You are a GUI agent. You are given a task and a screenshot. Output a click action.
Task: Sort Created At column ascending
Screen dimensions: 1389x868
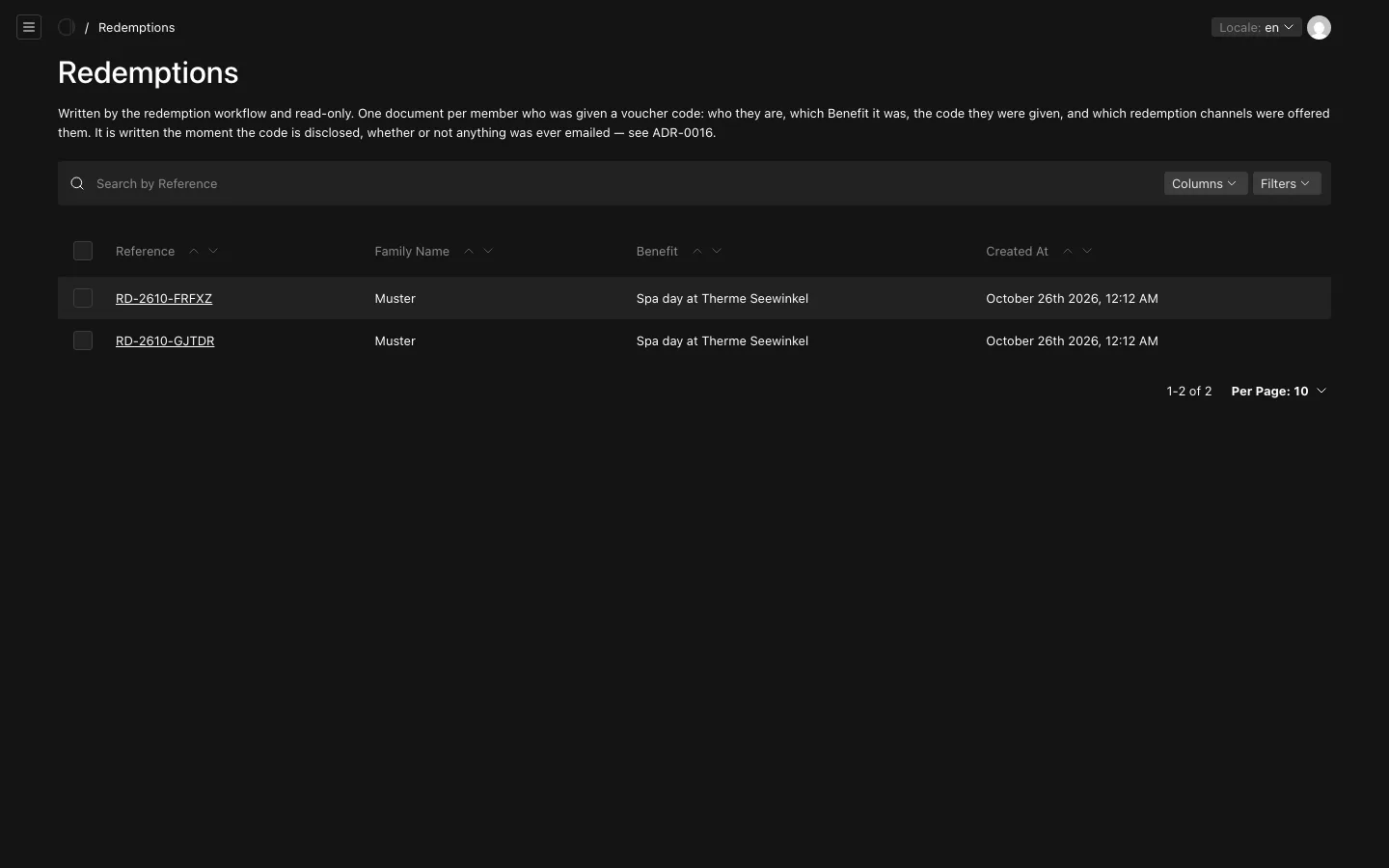point(1068,251)
